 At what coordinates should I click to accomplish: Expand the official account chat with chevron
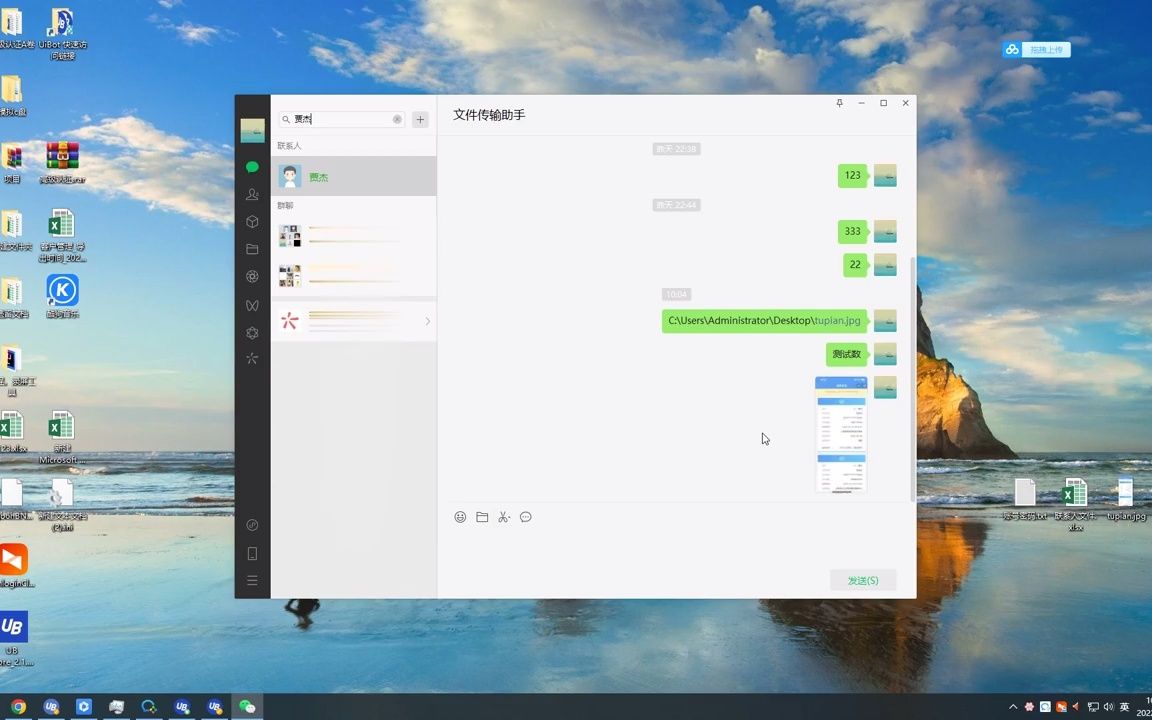(x=427, y=321)
